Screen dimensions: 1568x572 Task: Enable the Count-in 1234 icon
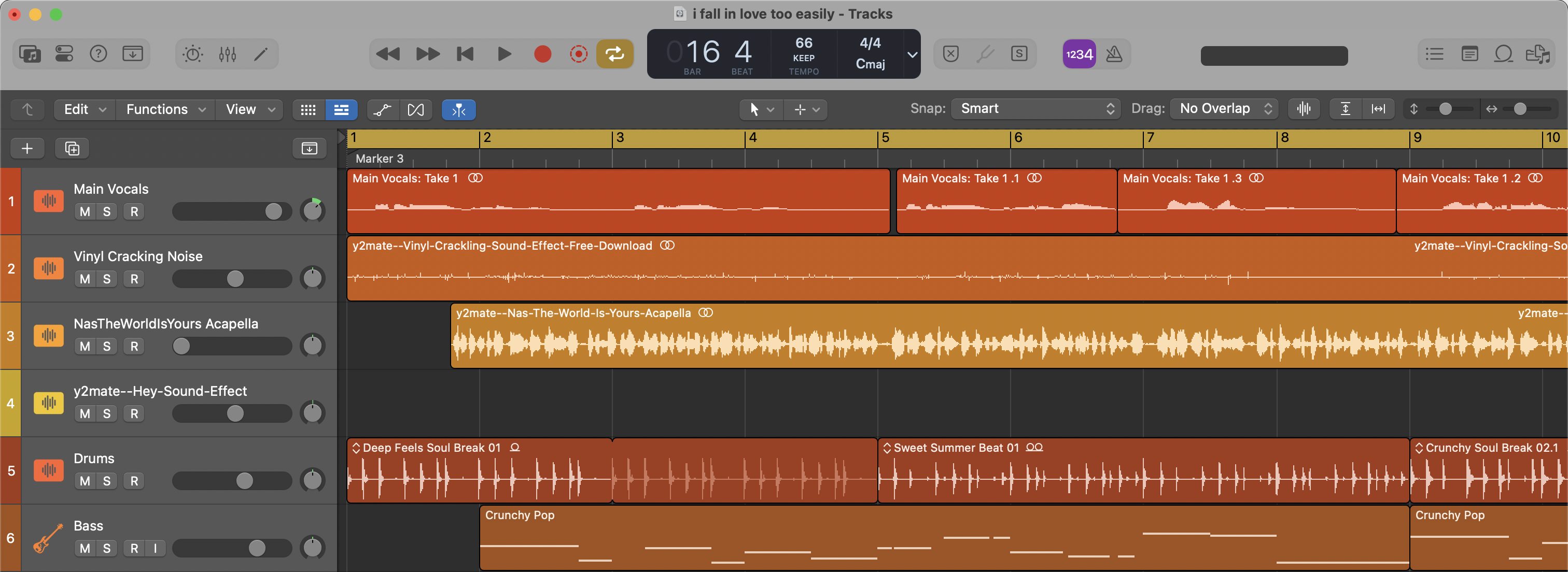(1078, 53)
